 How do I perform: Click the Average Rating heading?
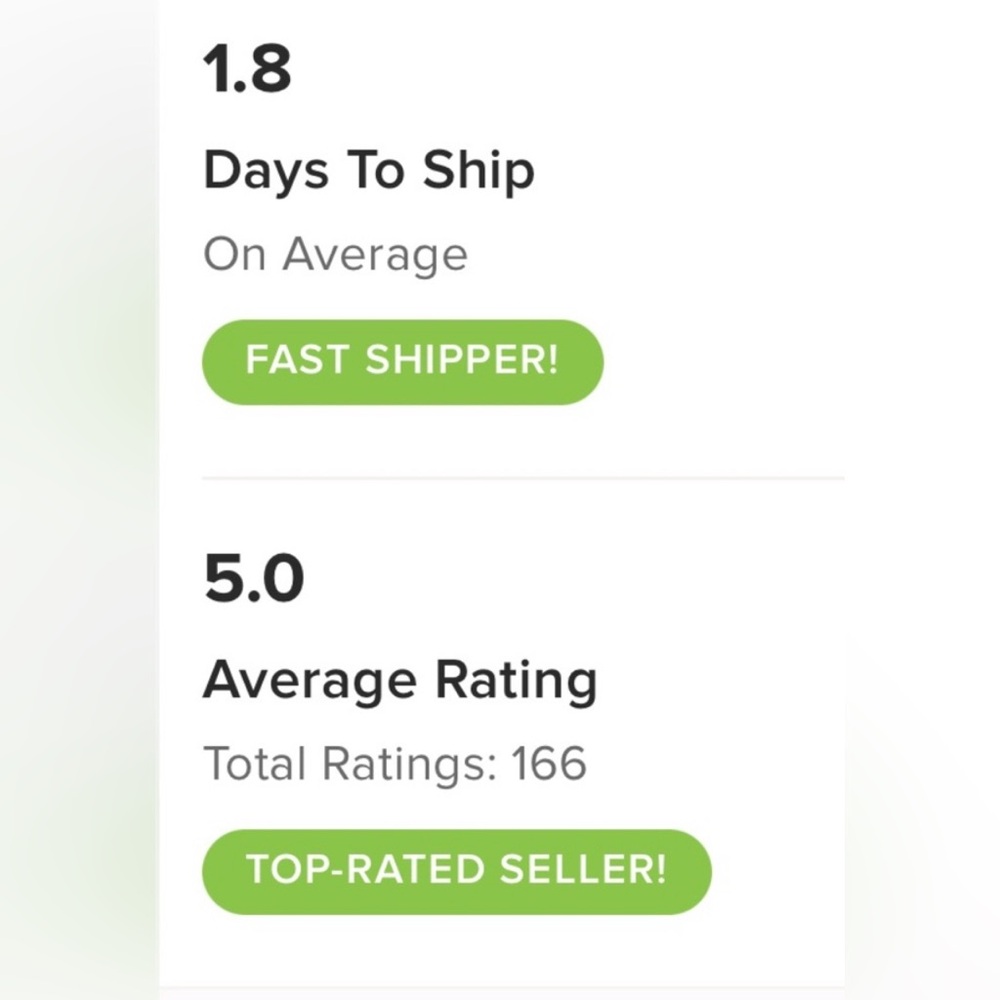pos(400,679)
